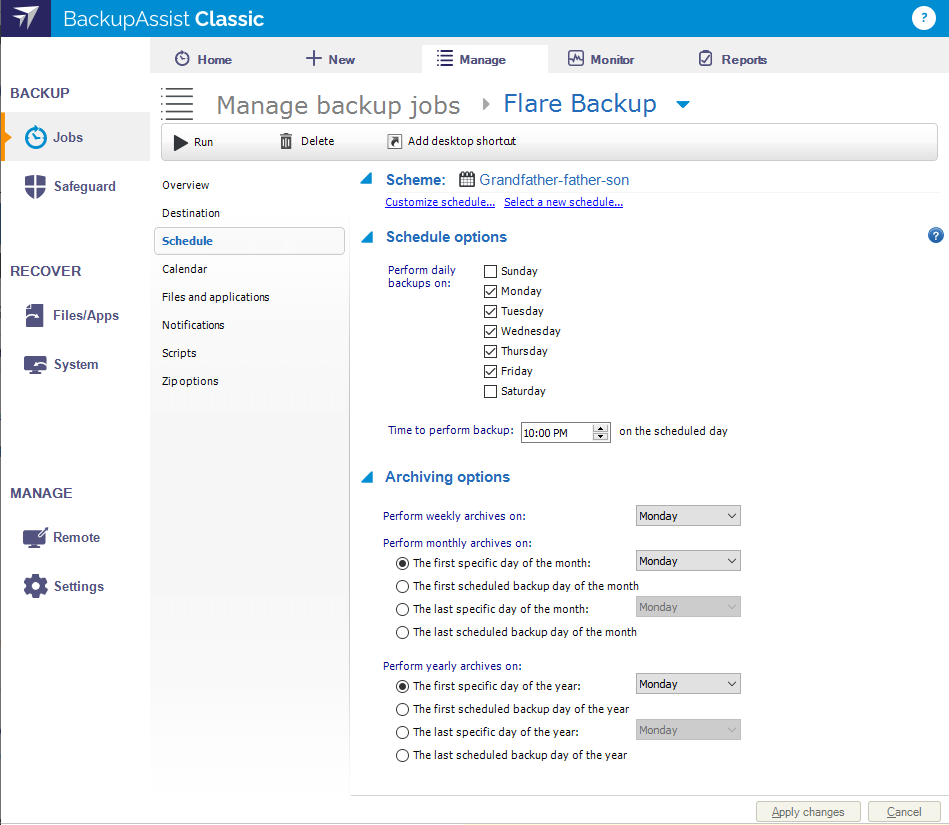Open Schedule options help icon
Viewport: 949px width, 825px height.
pos(936,235)
